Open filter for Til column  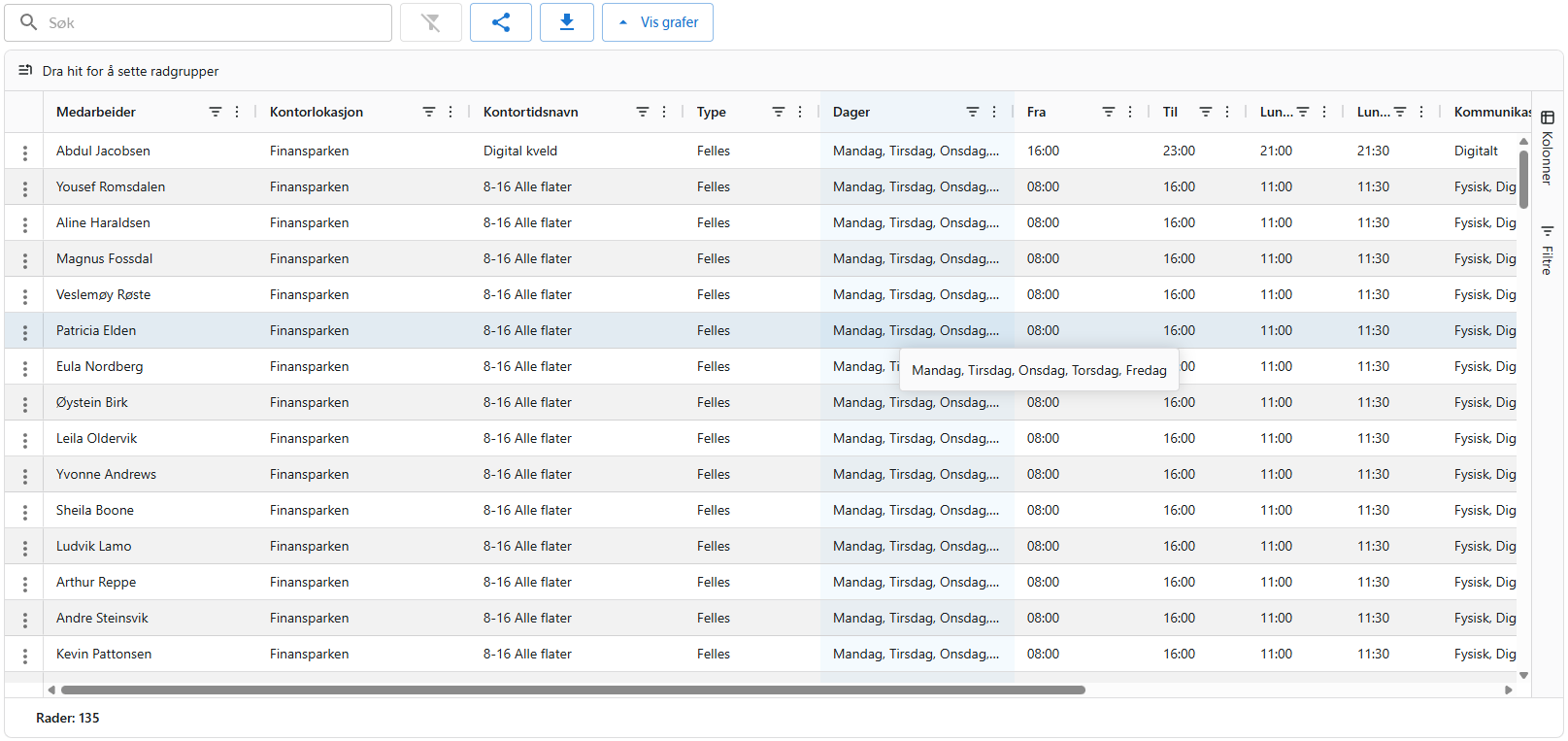coord(1206,112)
